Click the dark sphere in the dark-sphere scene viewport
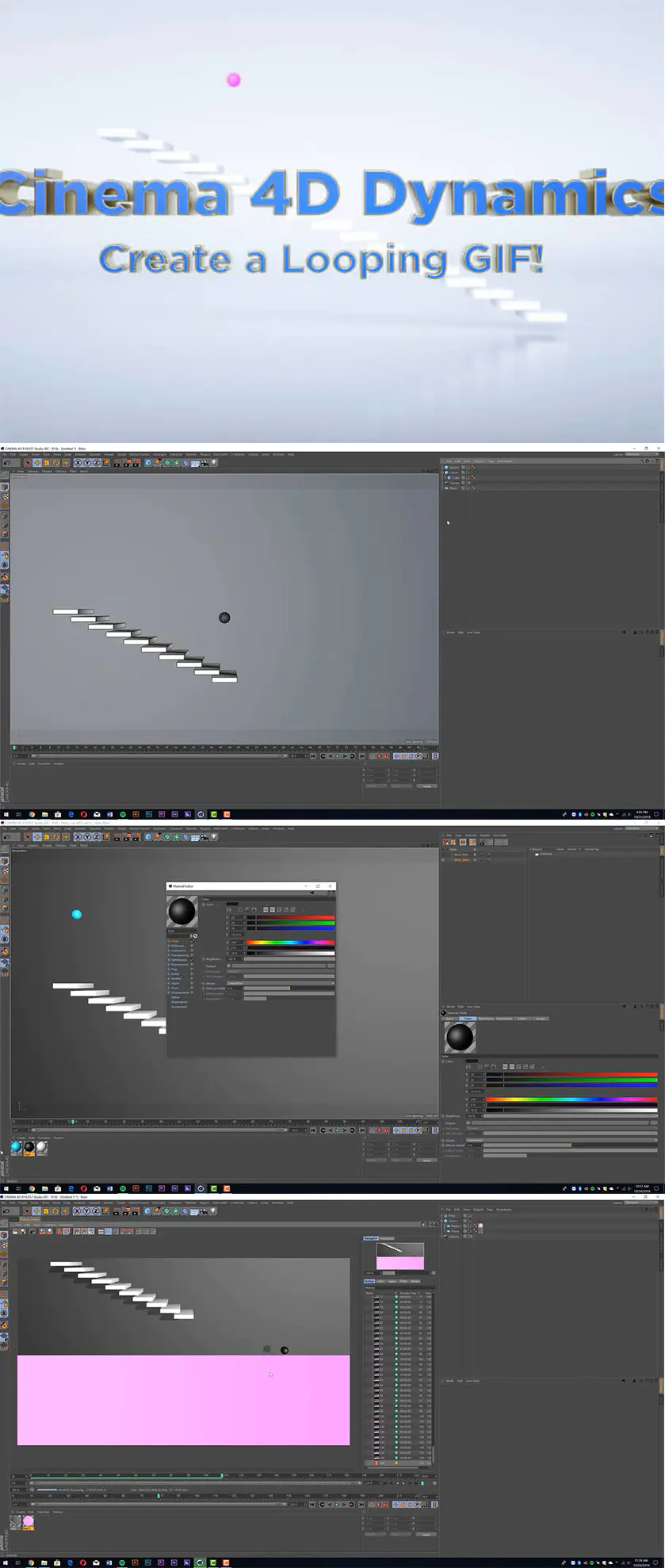 pos(224,618)
